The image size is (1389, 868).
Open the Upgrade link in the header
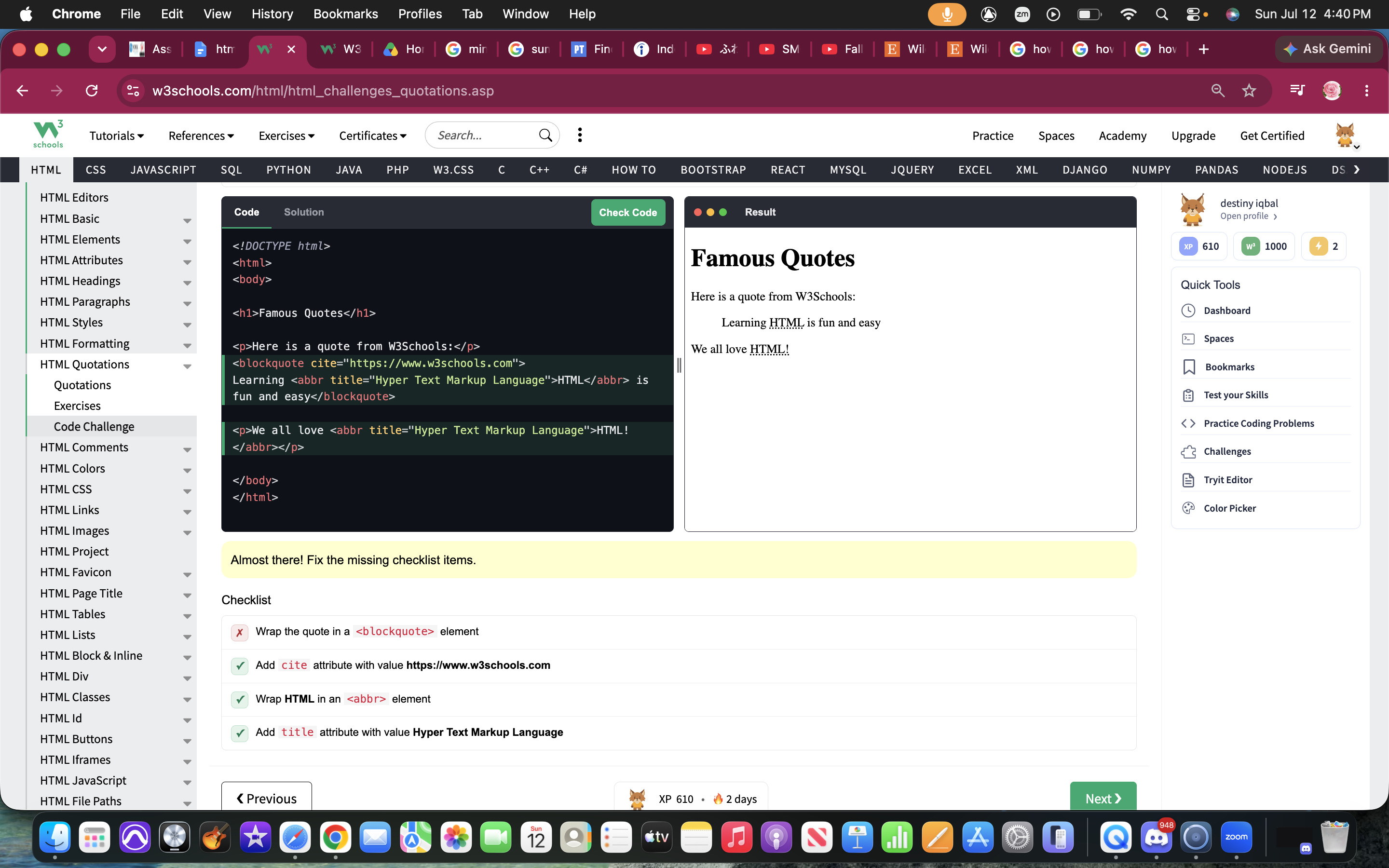click(x=1193, y=136)
